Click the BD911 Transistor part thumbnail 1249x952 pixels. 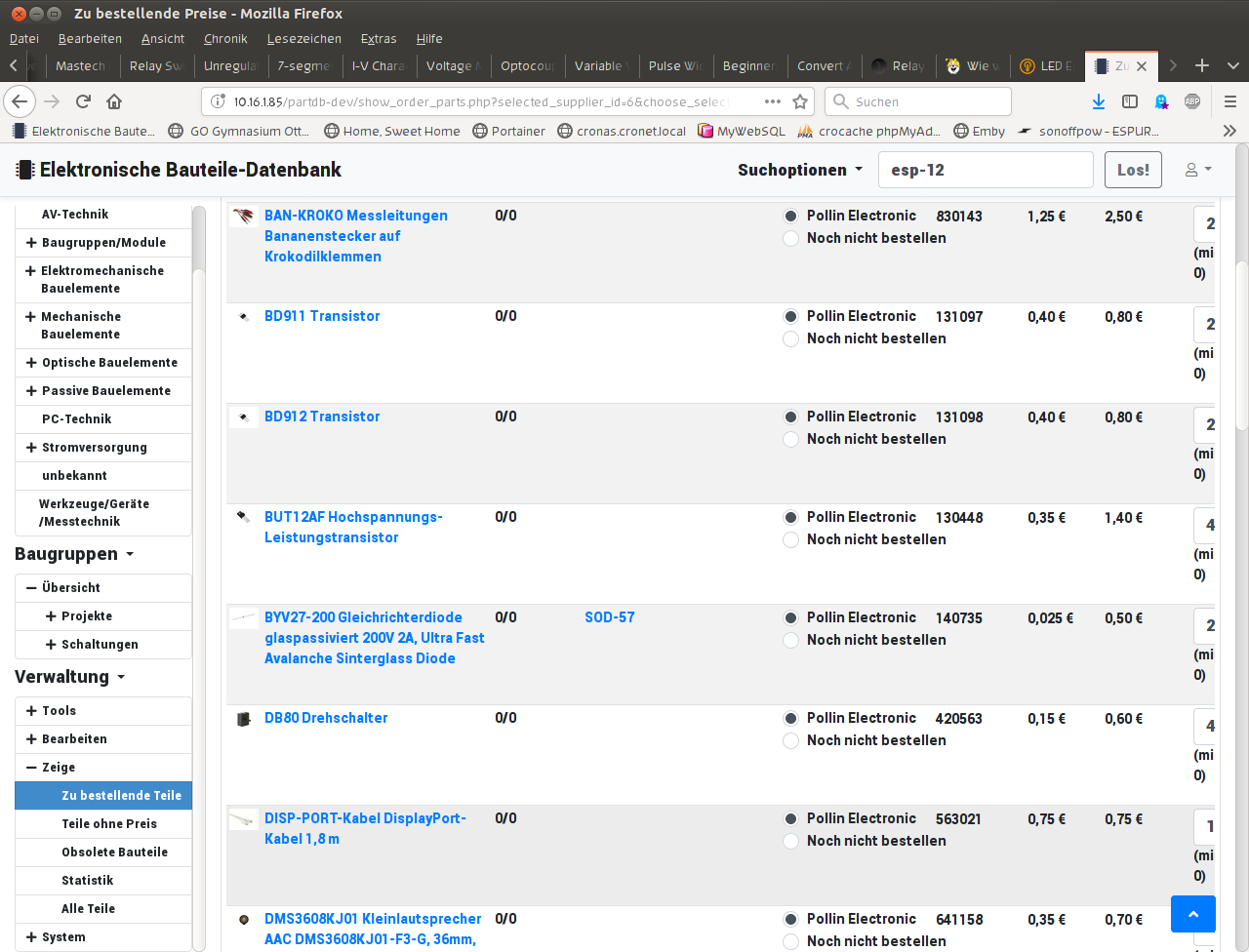coord(243,316)
